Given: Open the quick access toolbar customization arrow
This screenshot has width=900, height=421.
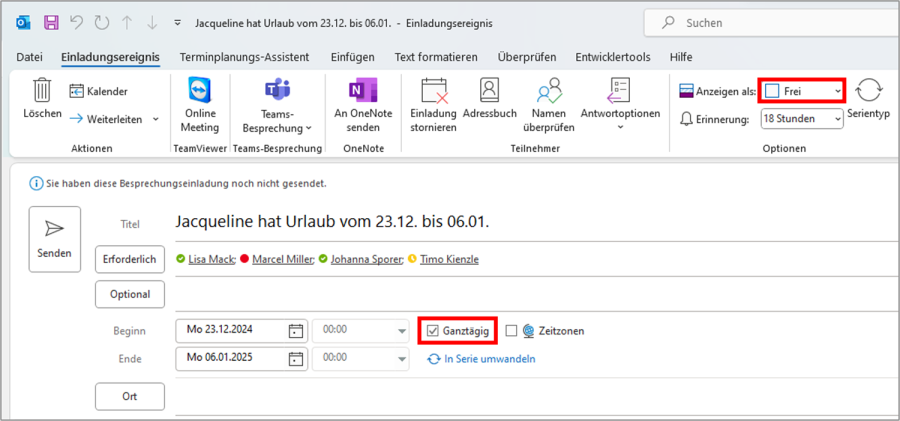Looking at the screenshot, I should click(177, 24).
